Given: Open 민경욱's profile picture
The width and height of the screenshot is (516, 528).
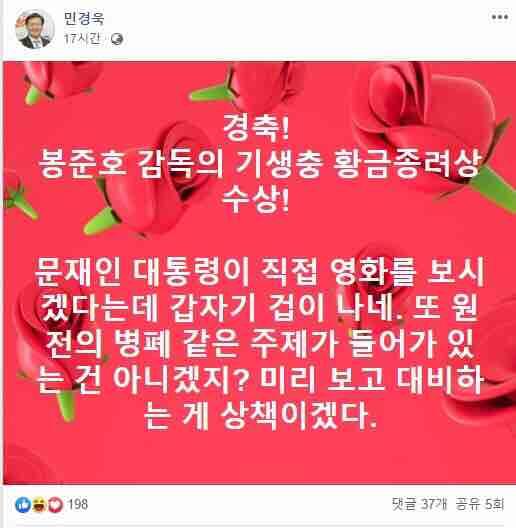Looking at the screenshot, I should click(x=35, y=29).
